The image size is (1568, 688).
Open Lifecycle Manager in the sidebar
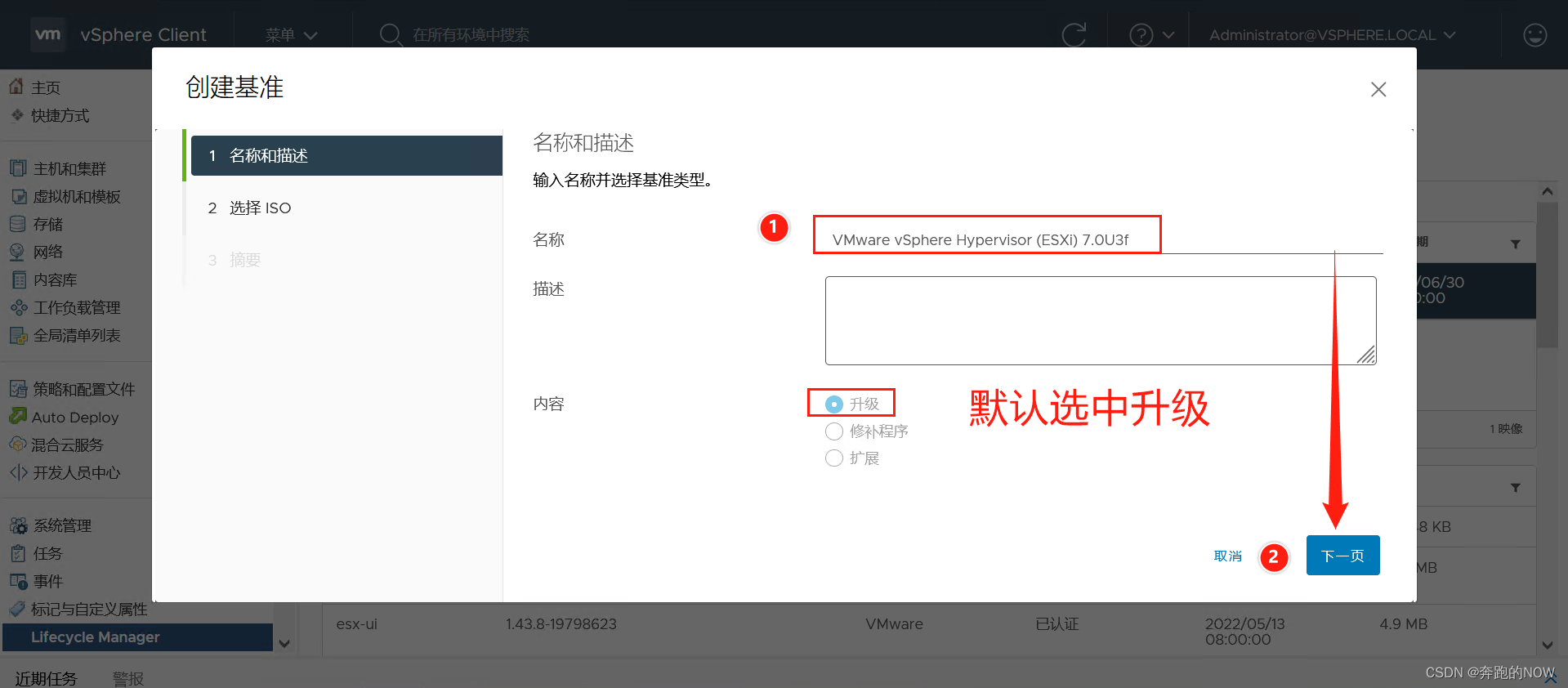[x=137, y=637]
